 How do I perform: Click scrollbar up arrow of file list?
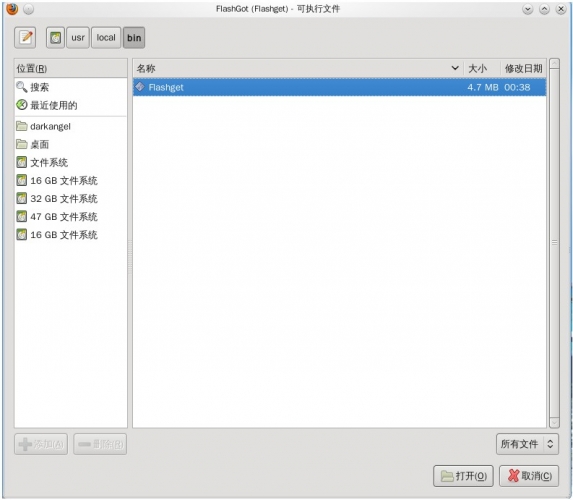(x=554, y=64)
